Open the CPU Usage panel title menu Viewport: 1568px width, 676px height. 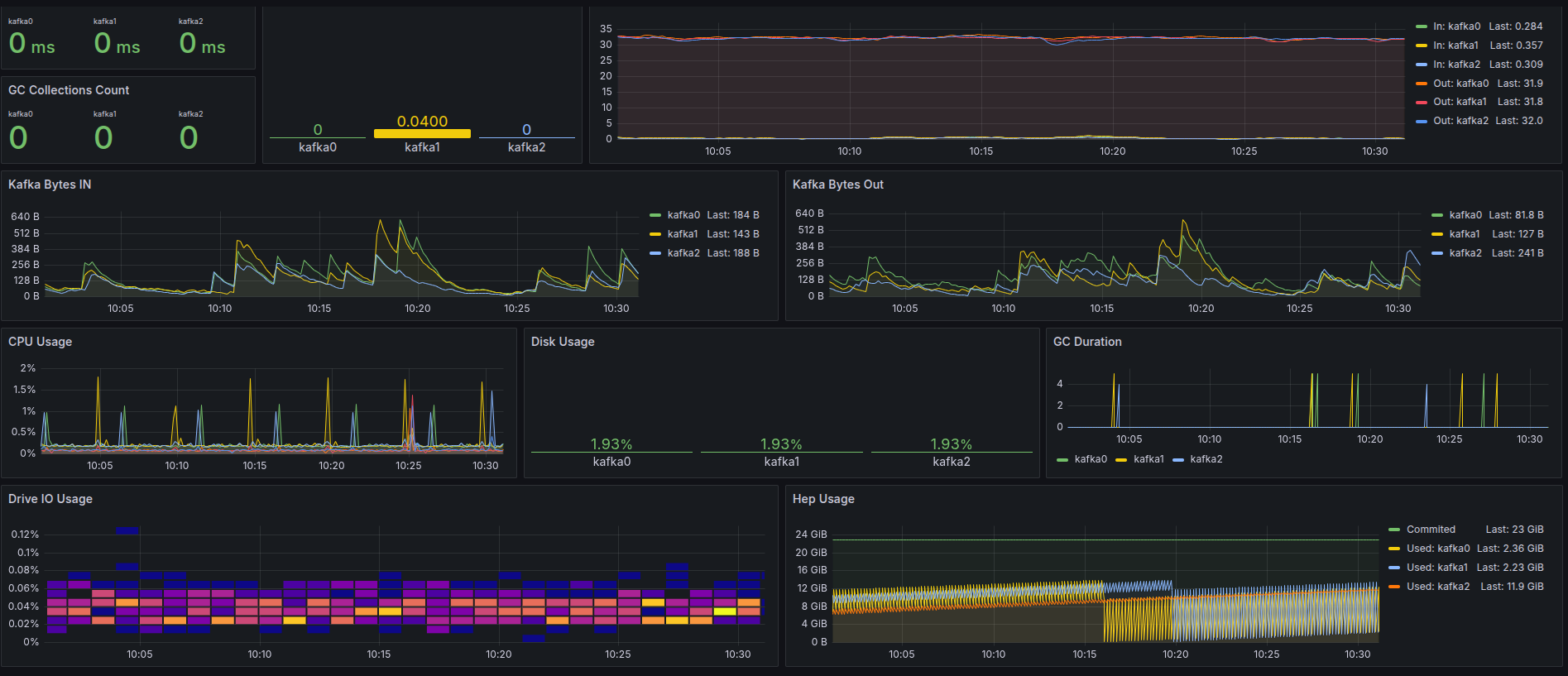tap(40, 342)
